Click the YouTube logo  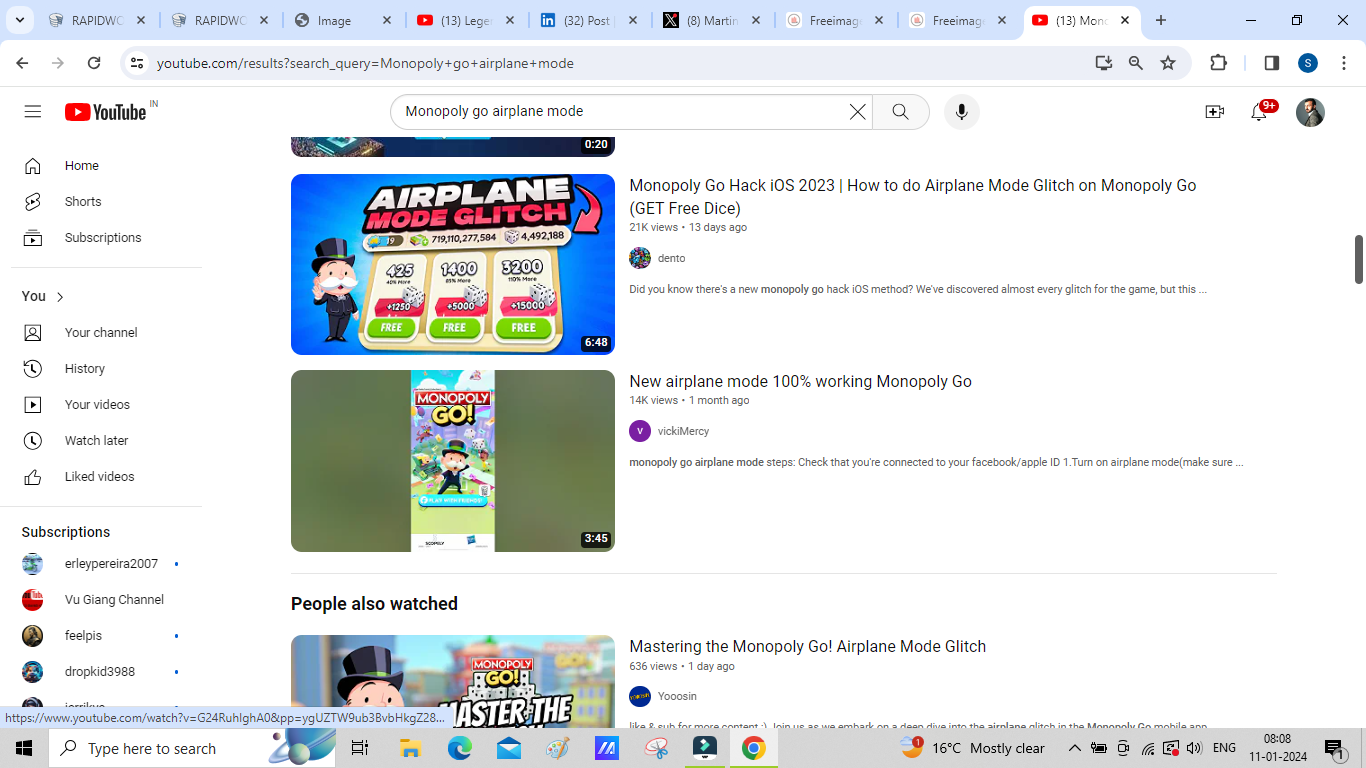pos(107,112)
